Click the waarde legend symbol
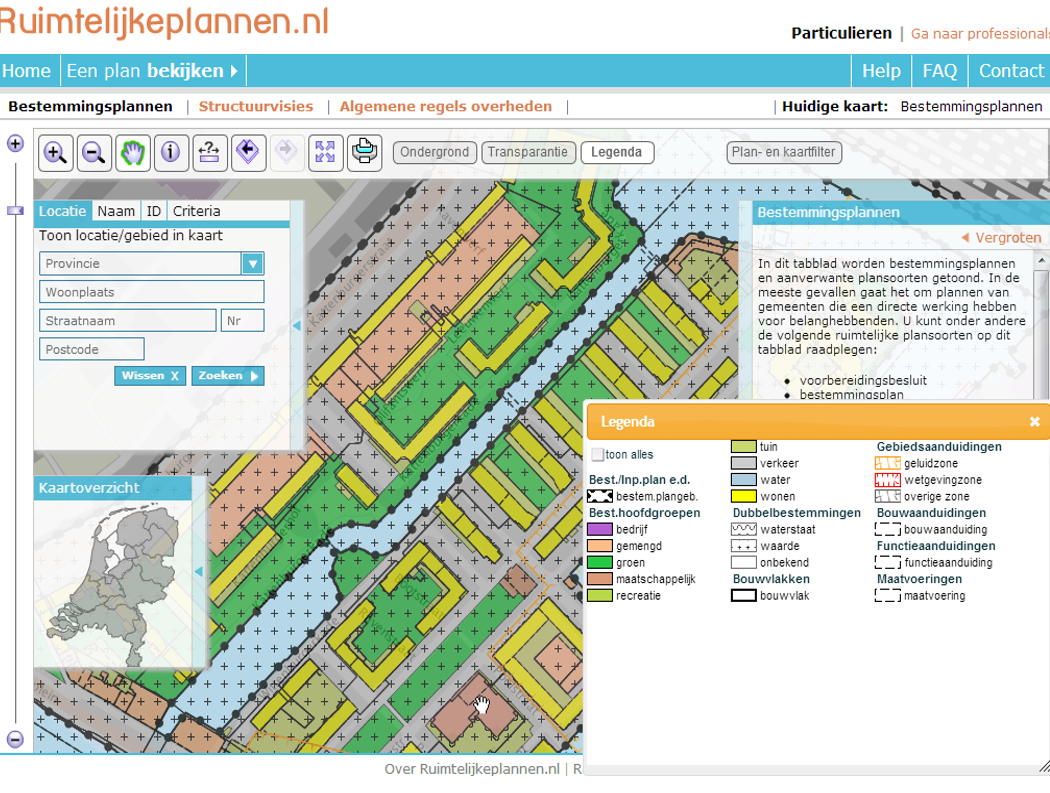This screenshot has height=793, width=1050. click(x=743, y=546)
